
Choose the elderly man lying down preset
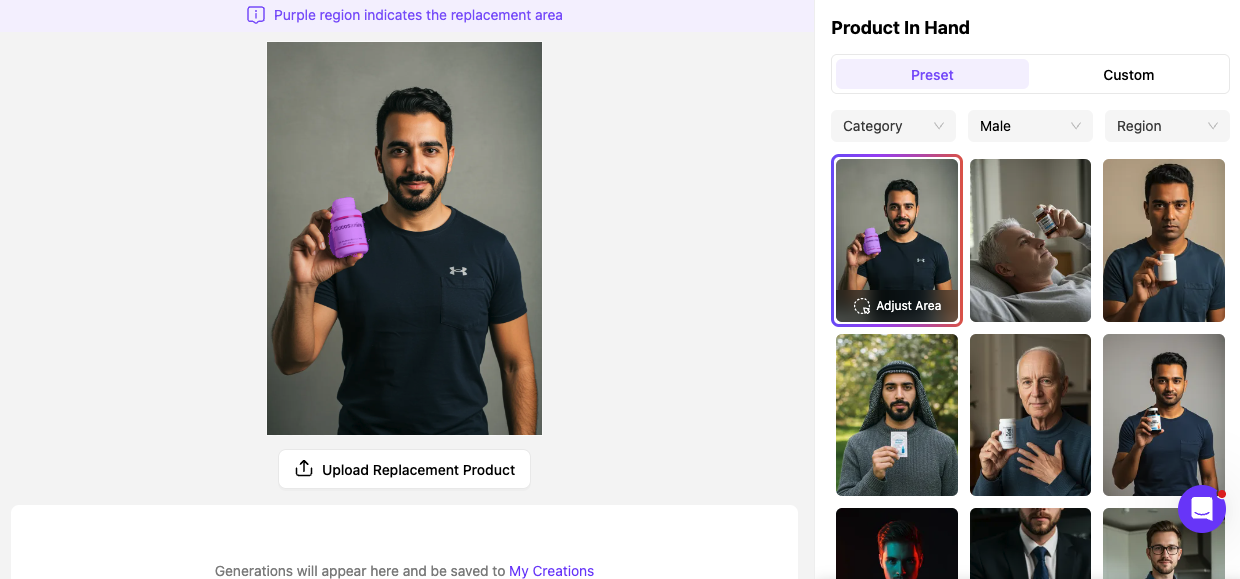[x=1030, y=240]
